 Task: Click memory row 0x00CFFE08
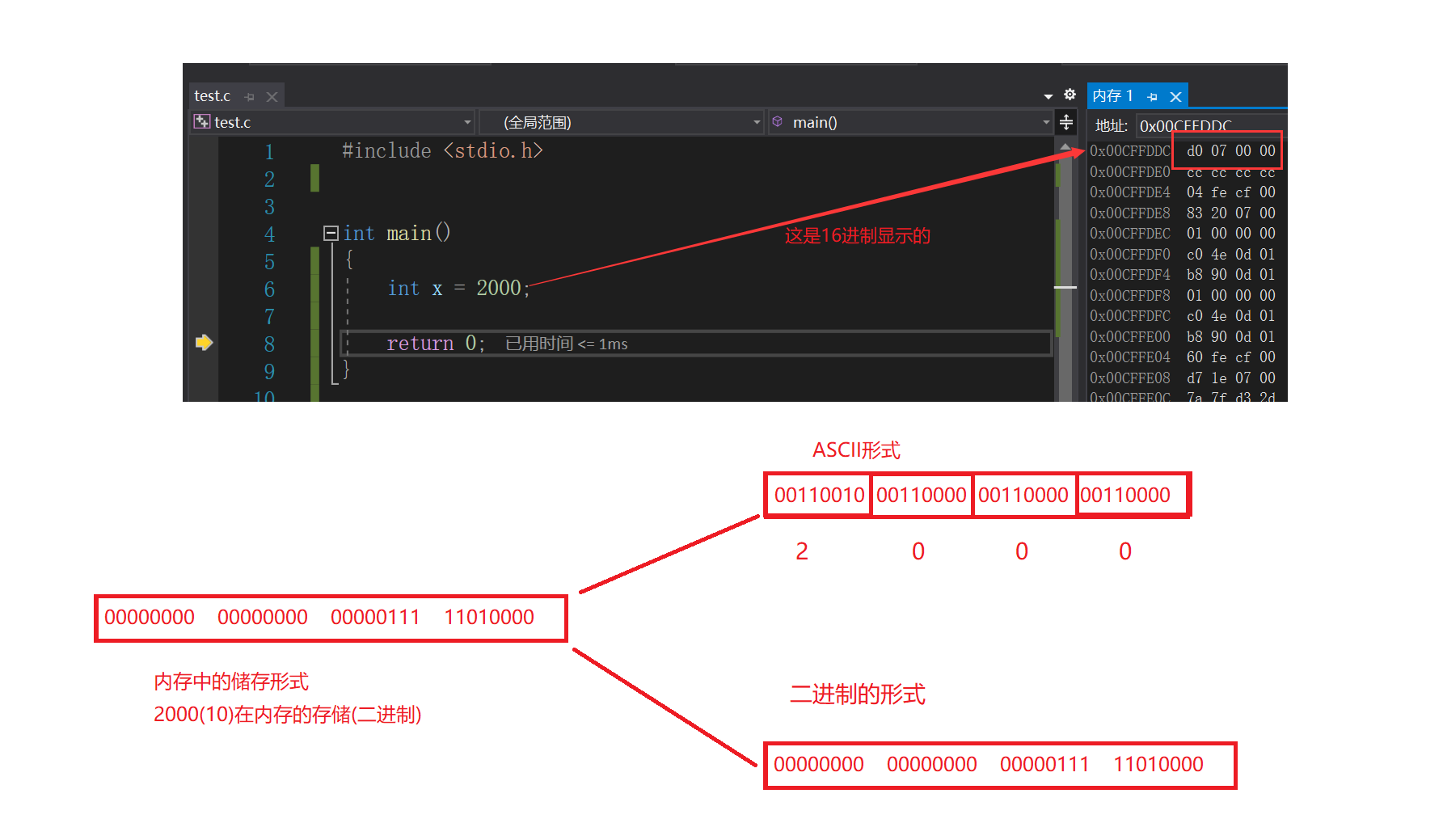pyautogui.click(x=1183, y=378)
